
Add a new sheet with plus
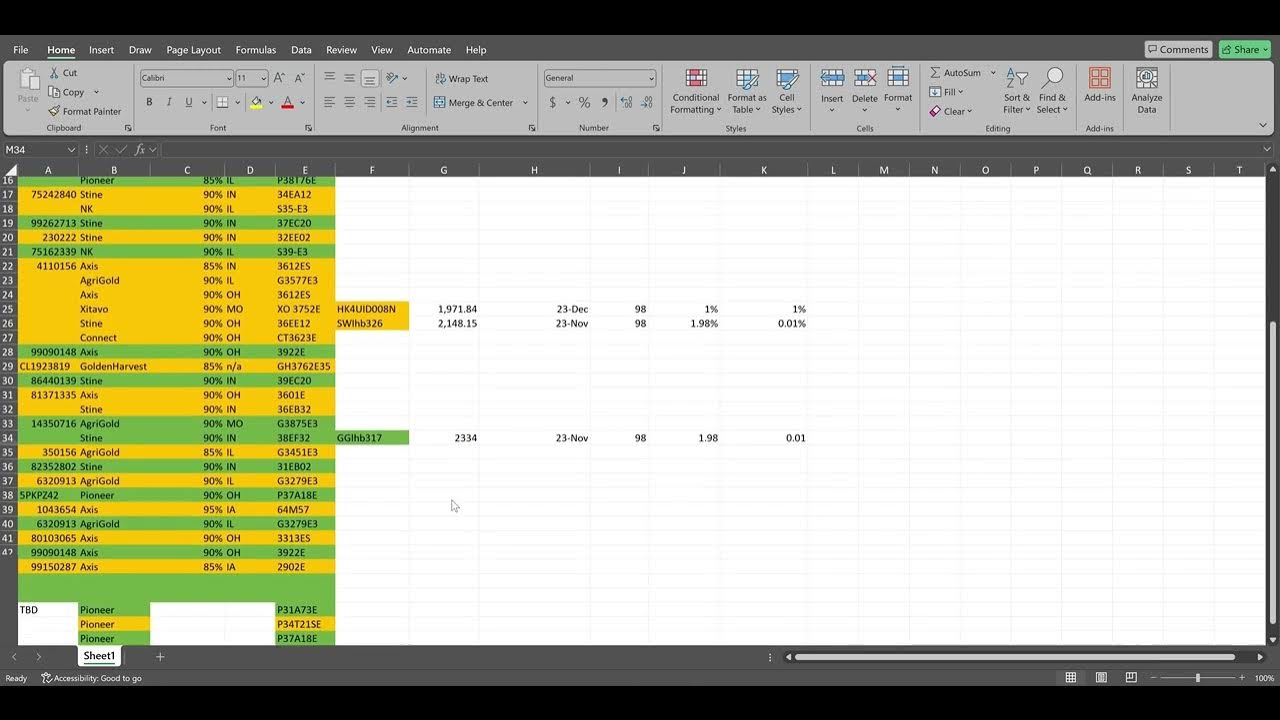point(159,657)
